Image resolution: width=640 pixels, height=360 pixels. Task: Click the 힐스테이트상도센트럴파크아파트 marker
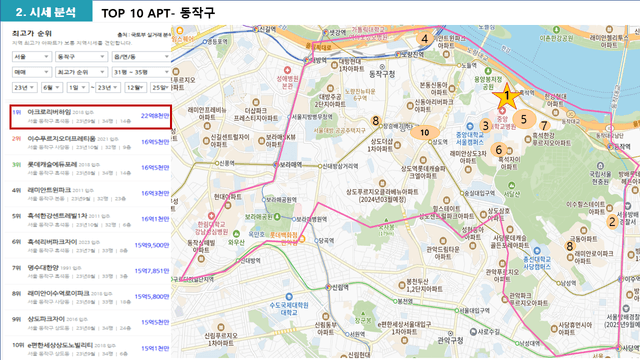447,200
